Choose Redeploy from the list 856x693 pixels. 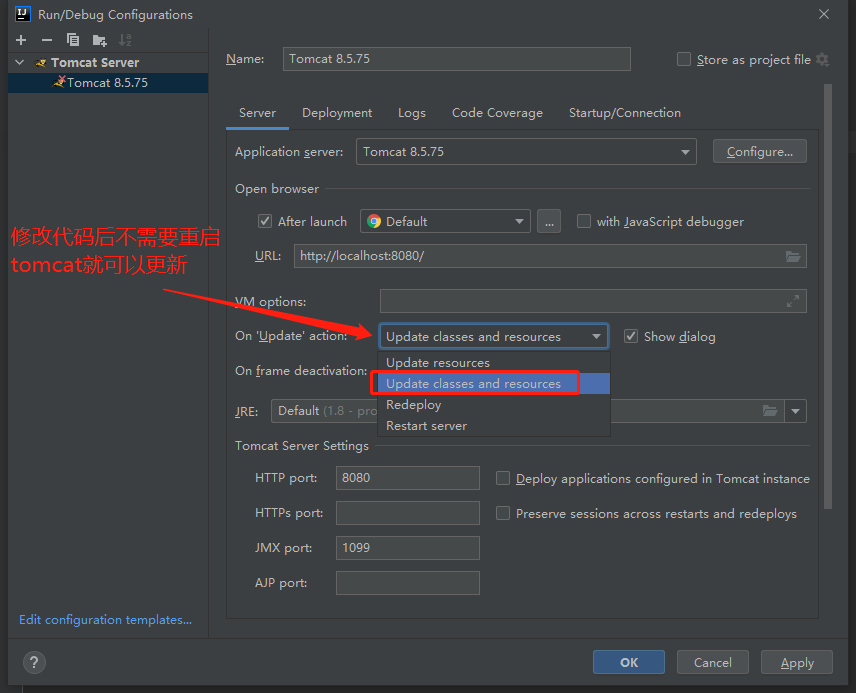[x=494, y=405]
